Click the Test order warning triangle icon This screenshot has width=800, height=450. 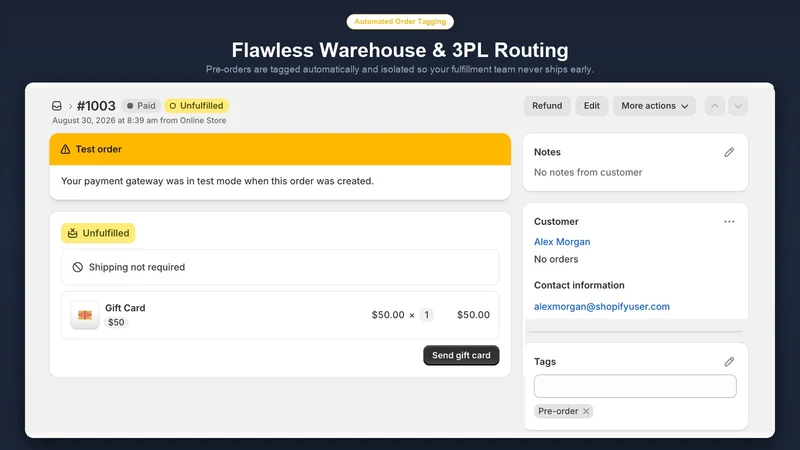[x=65, y=149]
